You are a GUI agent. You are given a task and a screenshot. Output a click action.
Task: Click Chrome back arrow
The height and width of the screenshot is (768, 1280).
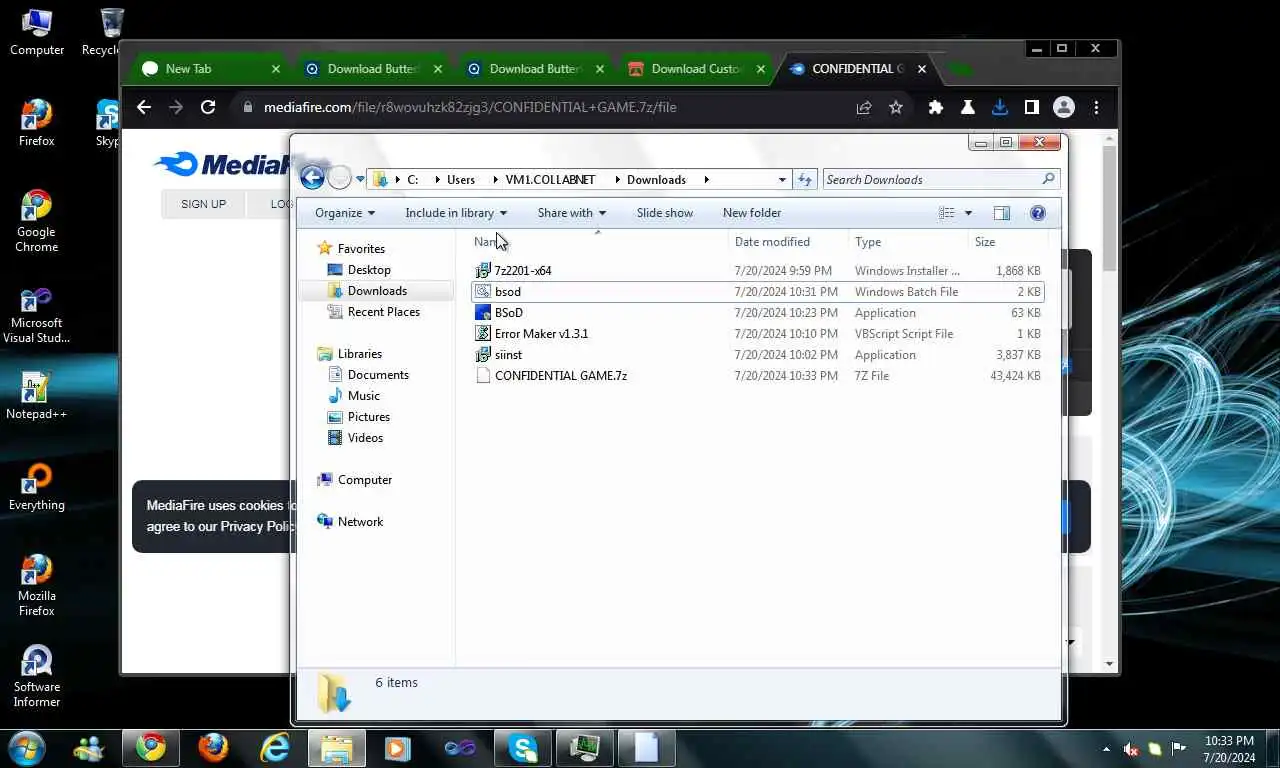(x=144, y=107)
